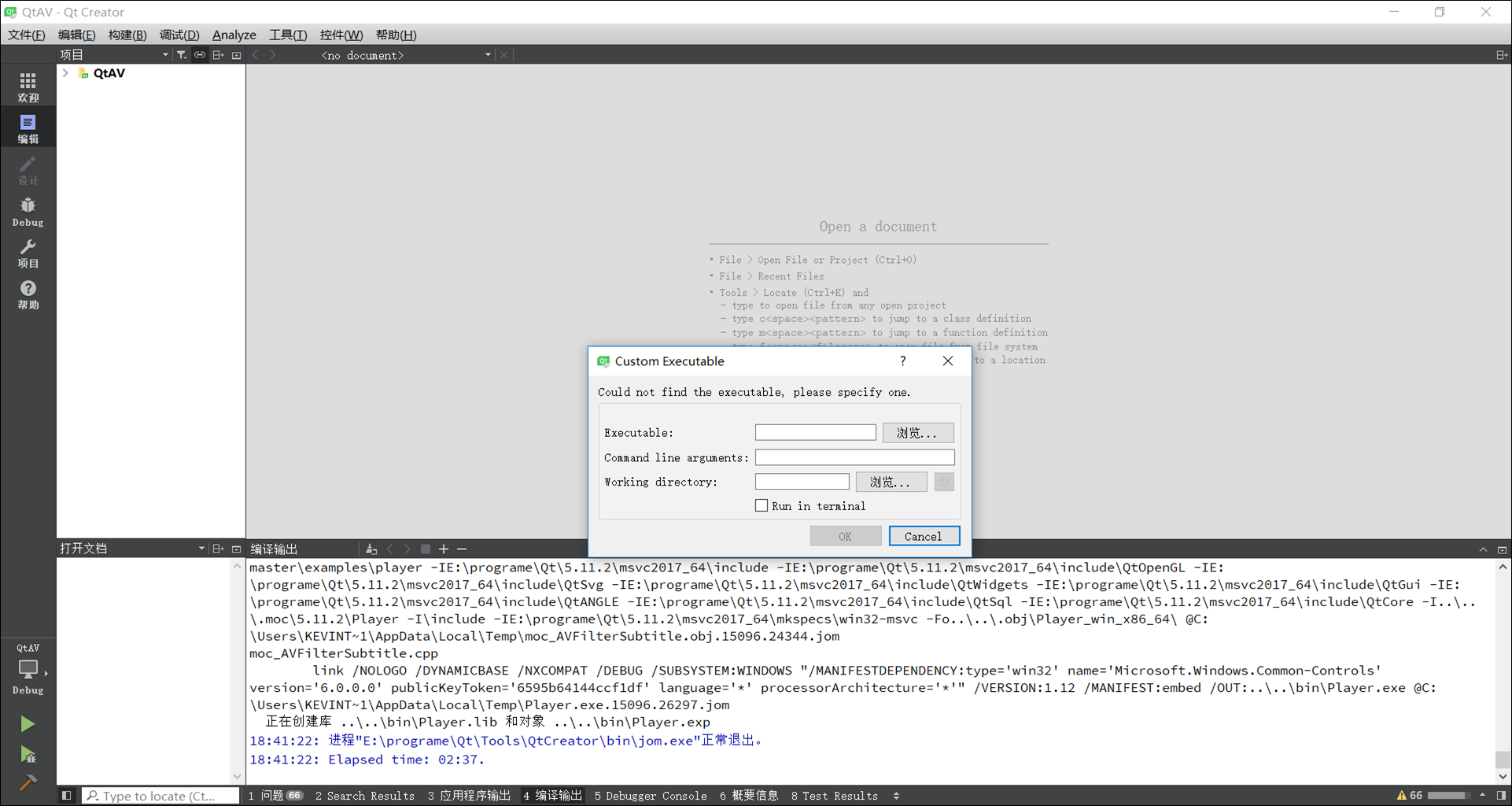Screen dimensions: 1512x806
Task: Switch to Debug mode in left sidebar
Action: click(x=28, y=210)
